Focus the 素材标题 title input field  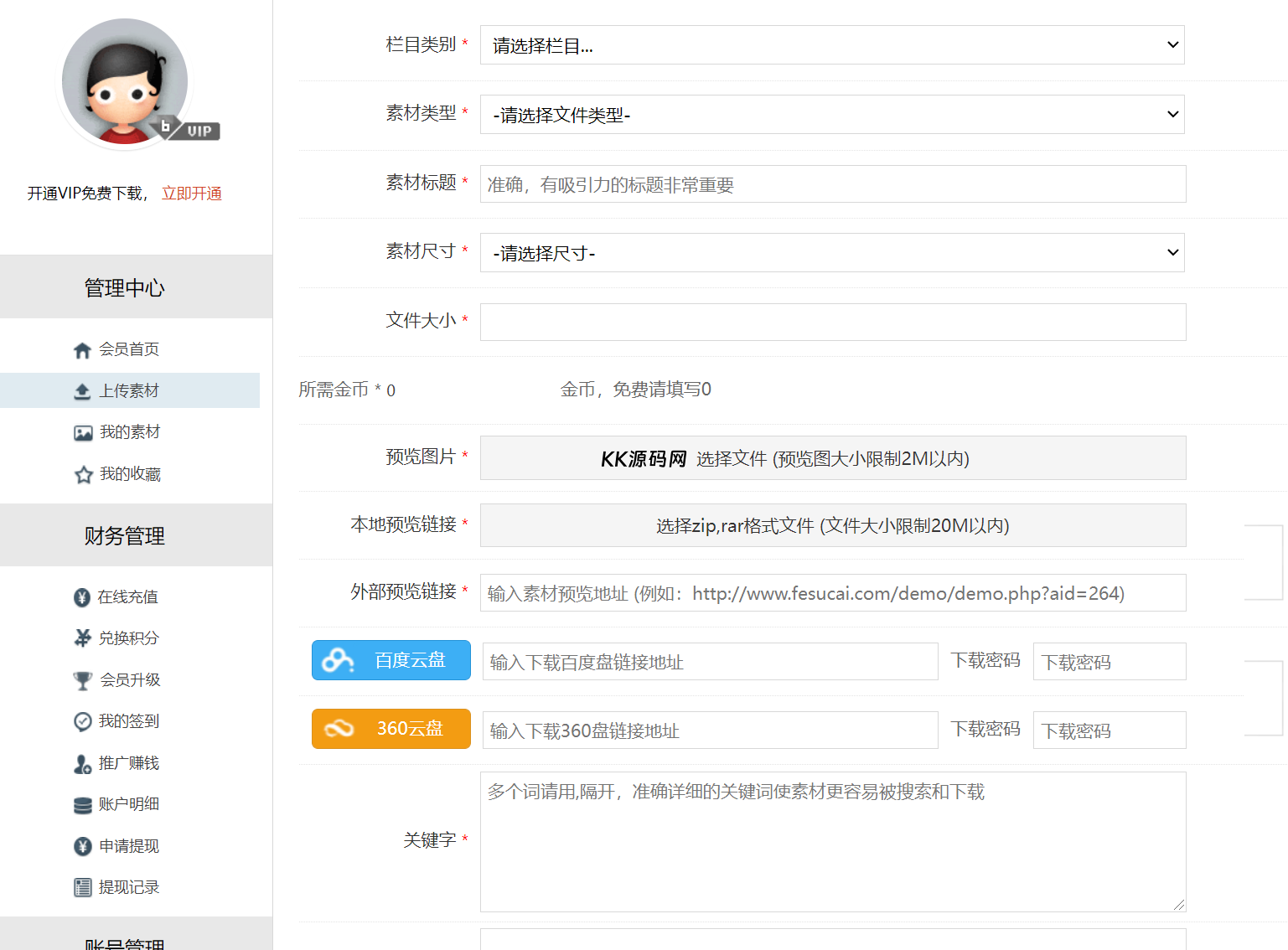coord(833,184)
